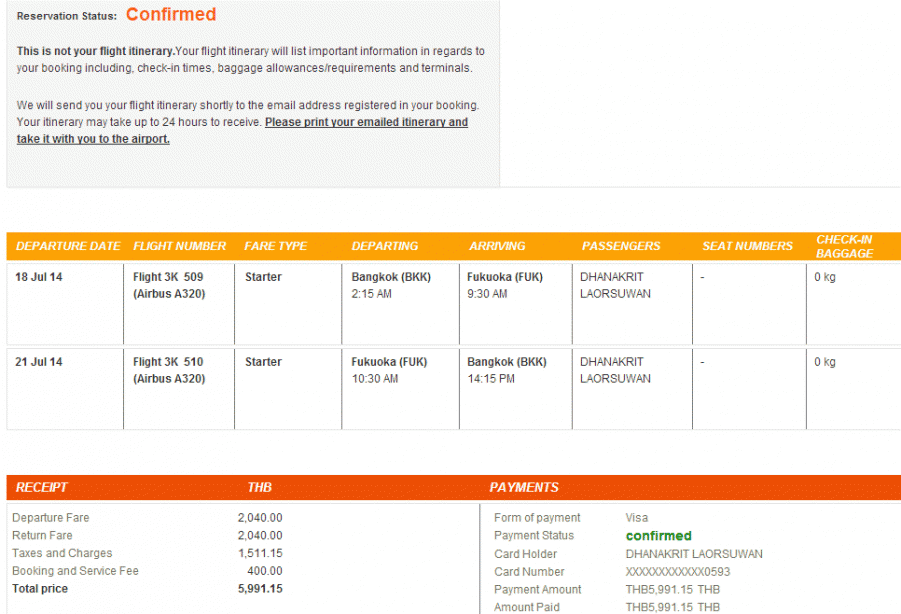Click the 'PASSENGERS' column header
Image resolution: width=901 pixels, height=614 pixels.
pyautogui.click(x=621, y=246)
